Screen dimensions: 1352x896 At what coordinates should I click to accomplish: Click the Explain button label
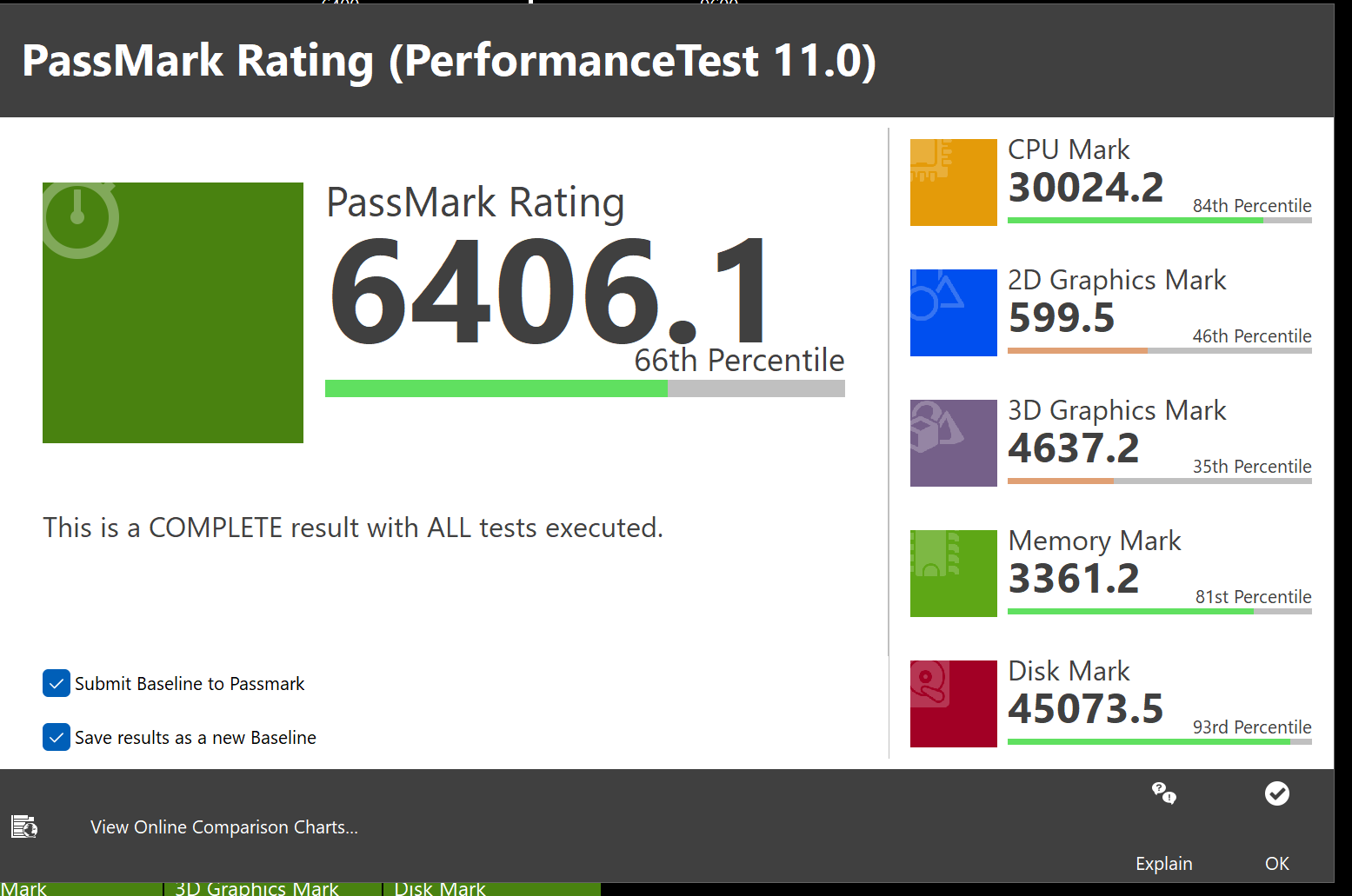(x=1164, y=864)
